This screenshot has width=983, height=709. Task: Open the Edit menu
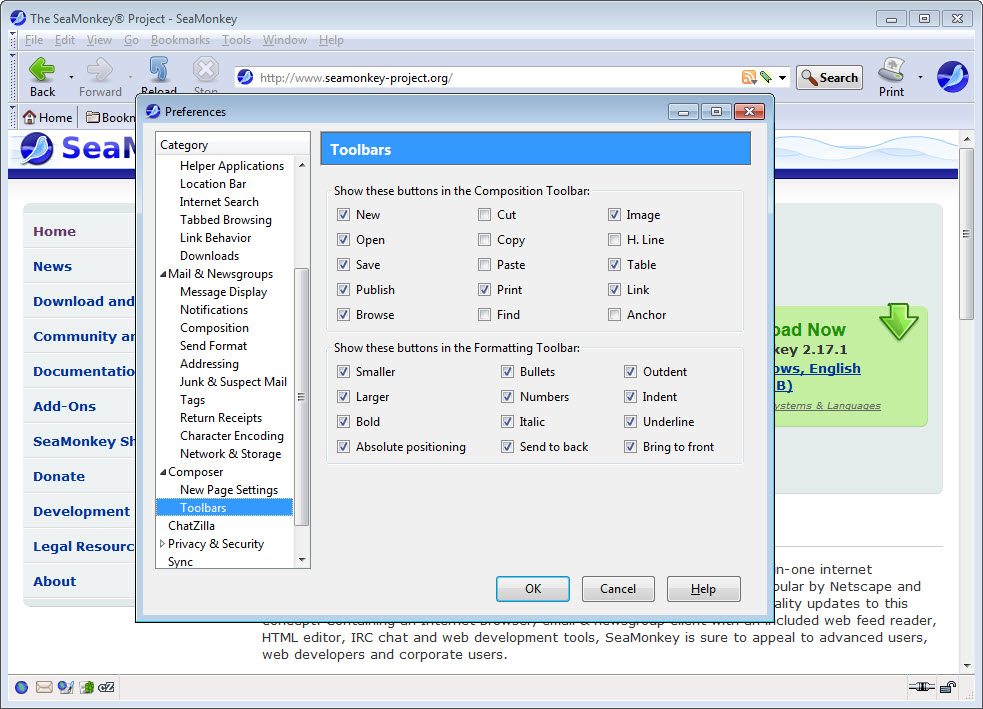point(65,40)
